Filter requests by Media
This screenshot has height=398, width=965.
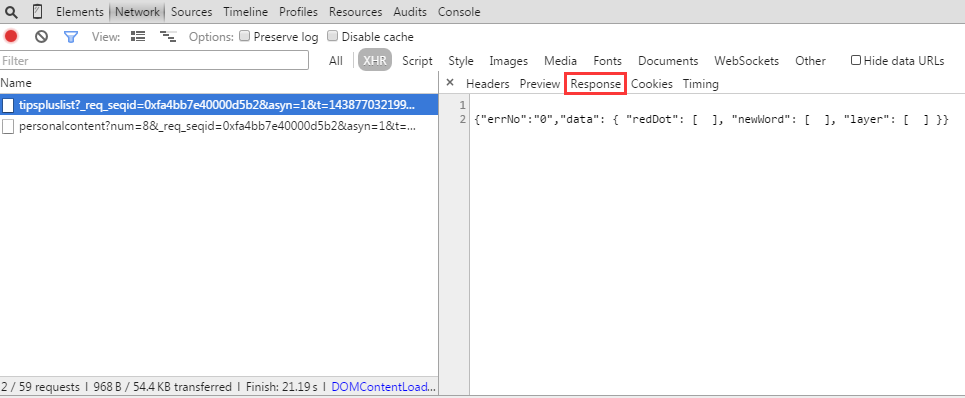pyautogui.click(x=561, y=61)
